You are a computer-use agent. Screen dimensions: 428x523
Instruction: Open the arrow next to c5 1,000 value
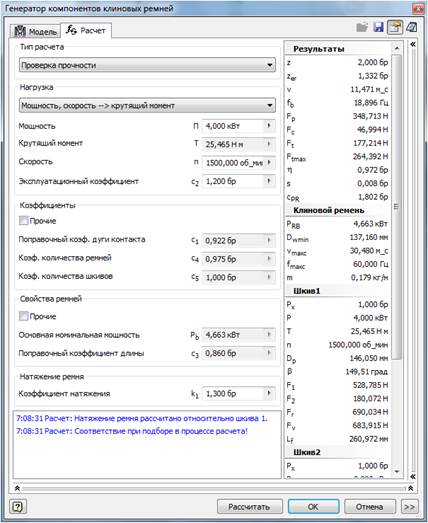click(269, 277)
